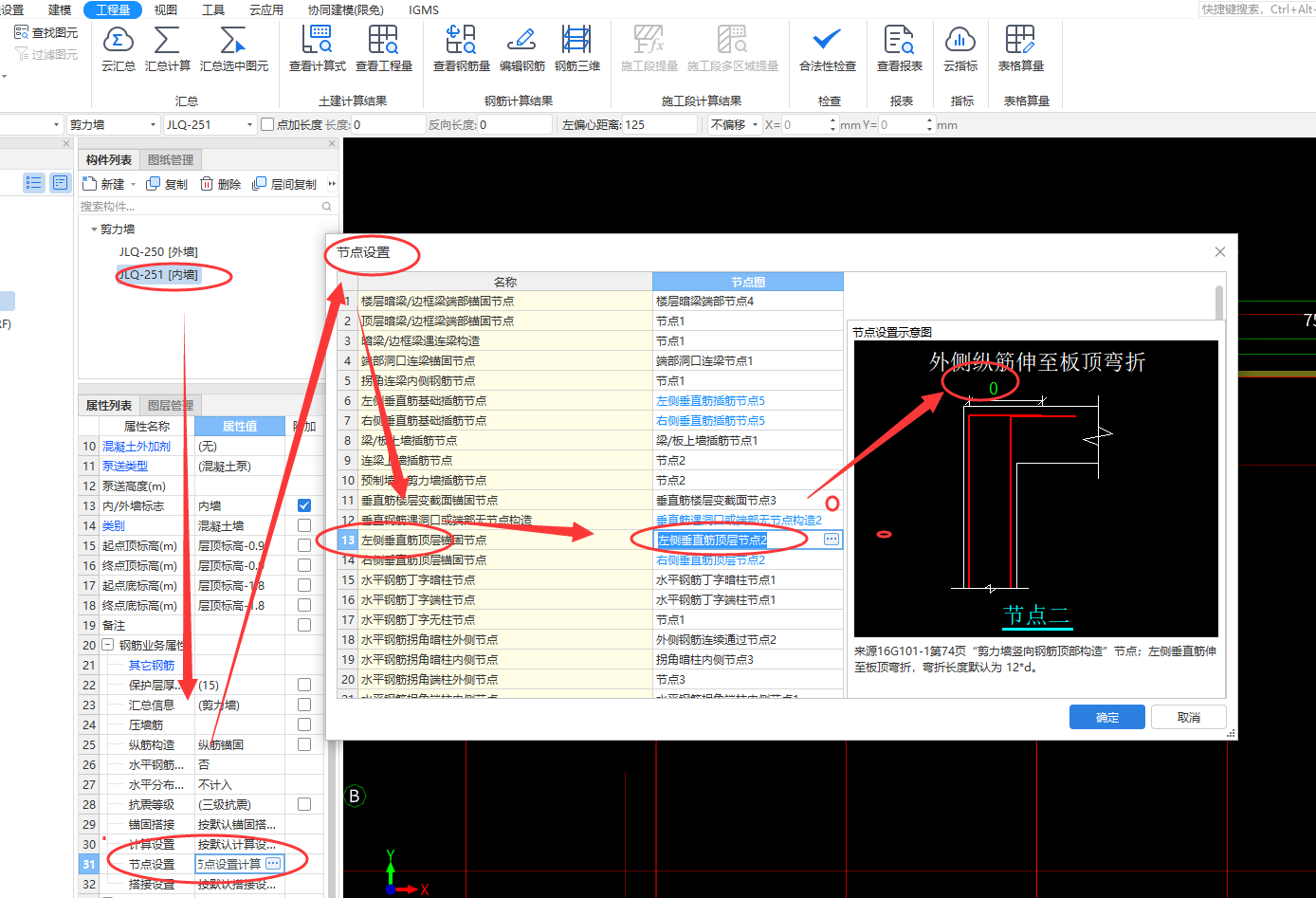Close the 节点设置 dialog

pos(1220,251)
